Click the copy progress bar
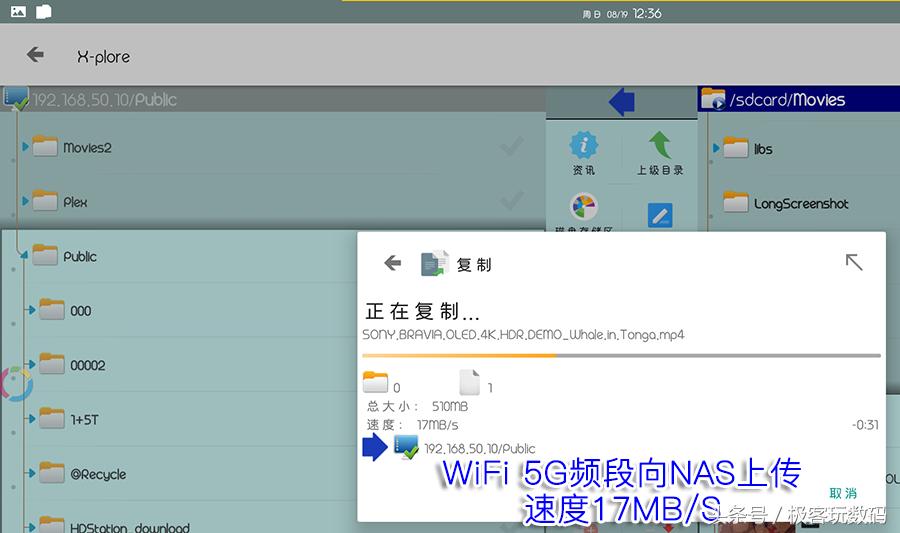The image size is (900, 533). [x=621, y=356]
